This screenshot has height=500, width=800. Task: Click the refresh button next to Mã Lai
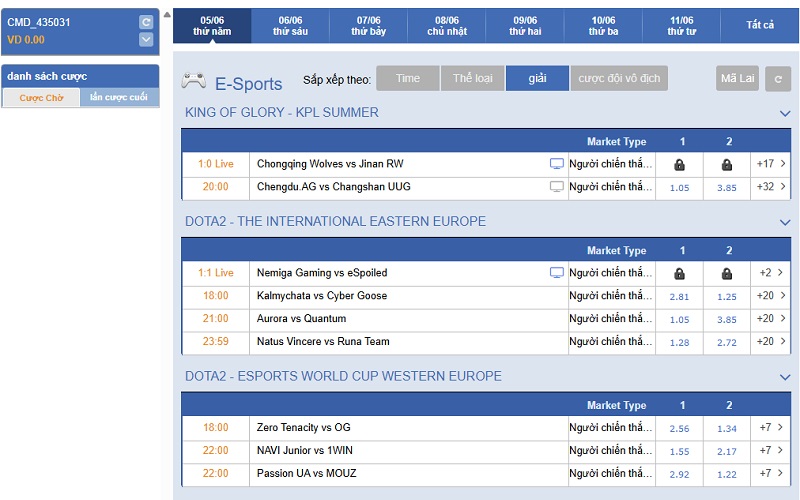click(778, 79)
